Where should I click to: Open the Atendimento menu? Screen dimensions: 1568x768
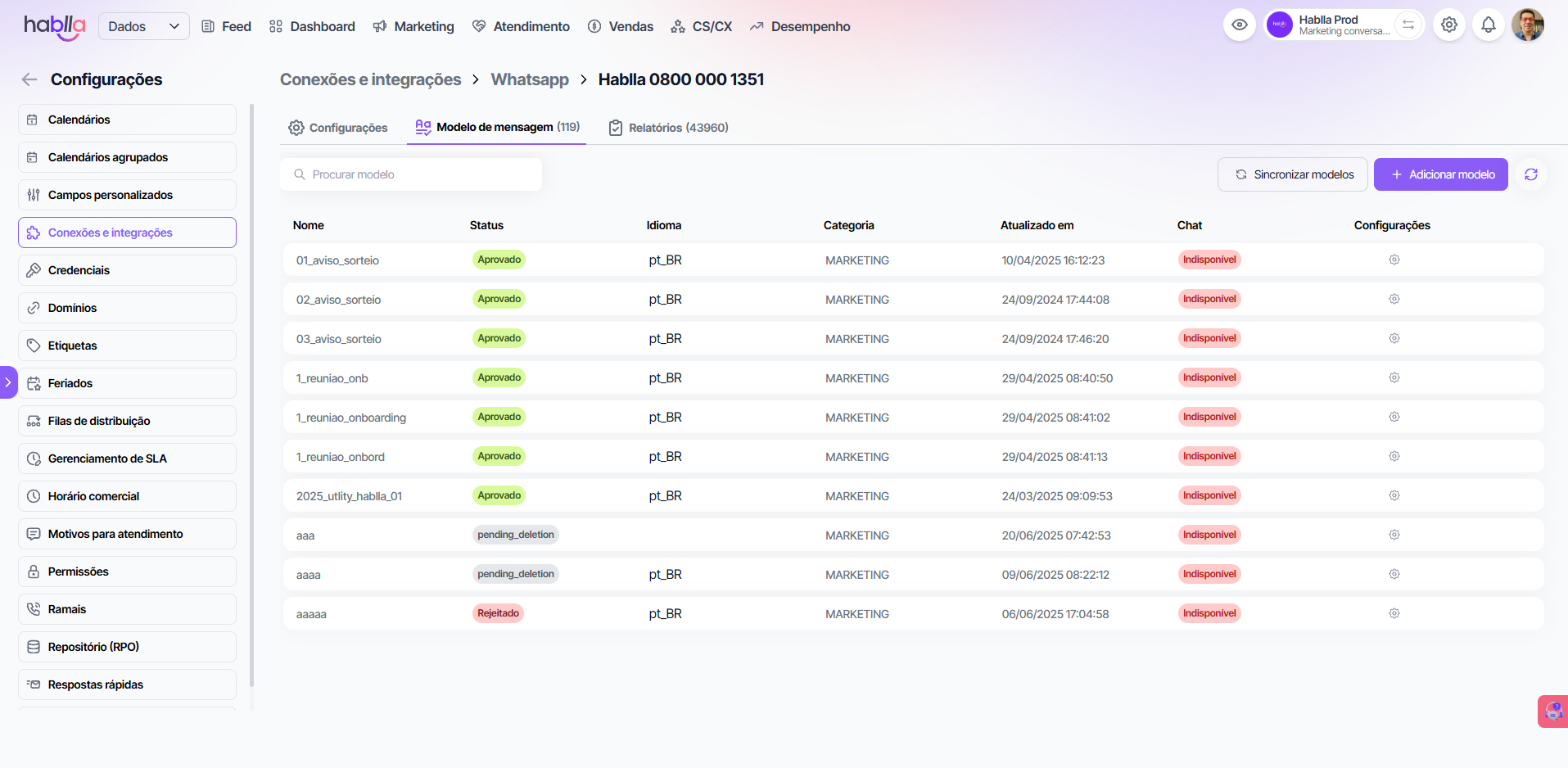[x=521, y=26]
